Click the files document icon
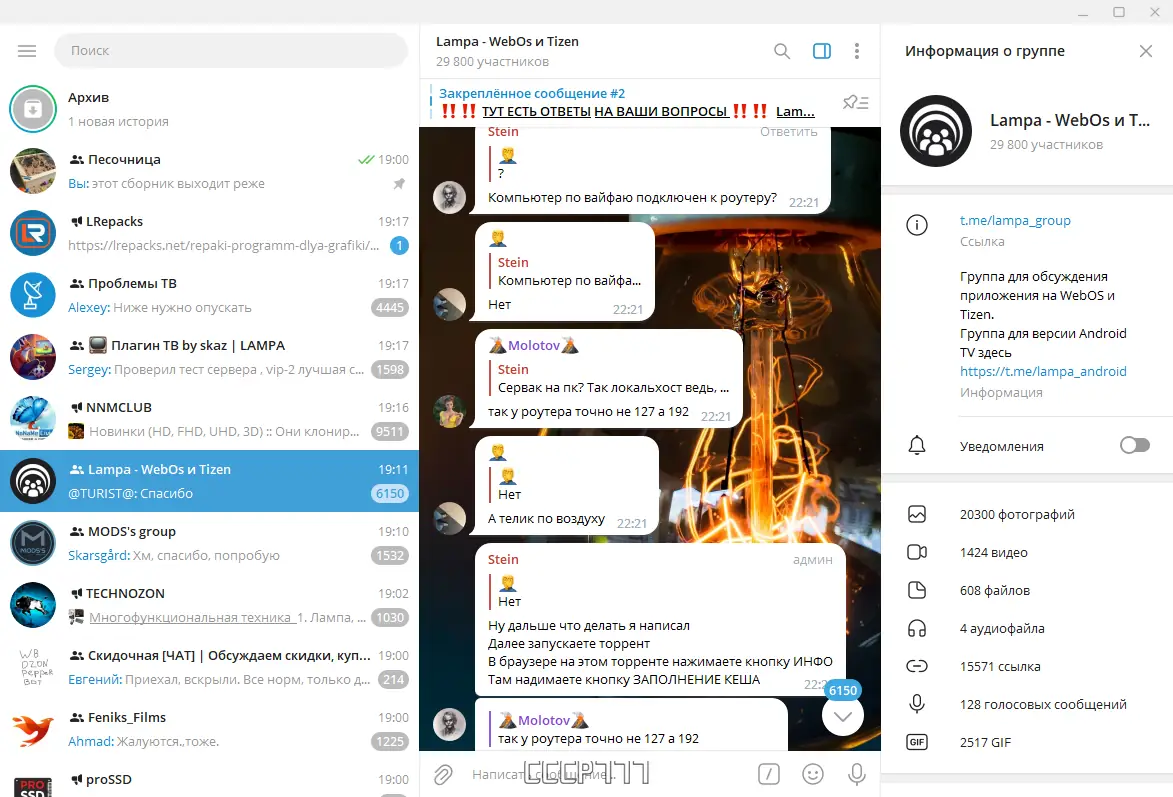Viewport: 1173px width, 797px height. (916, 590)
